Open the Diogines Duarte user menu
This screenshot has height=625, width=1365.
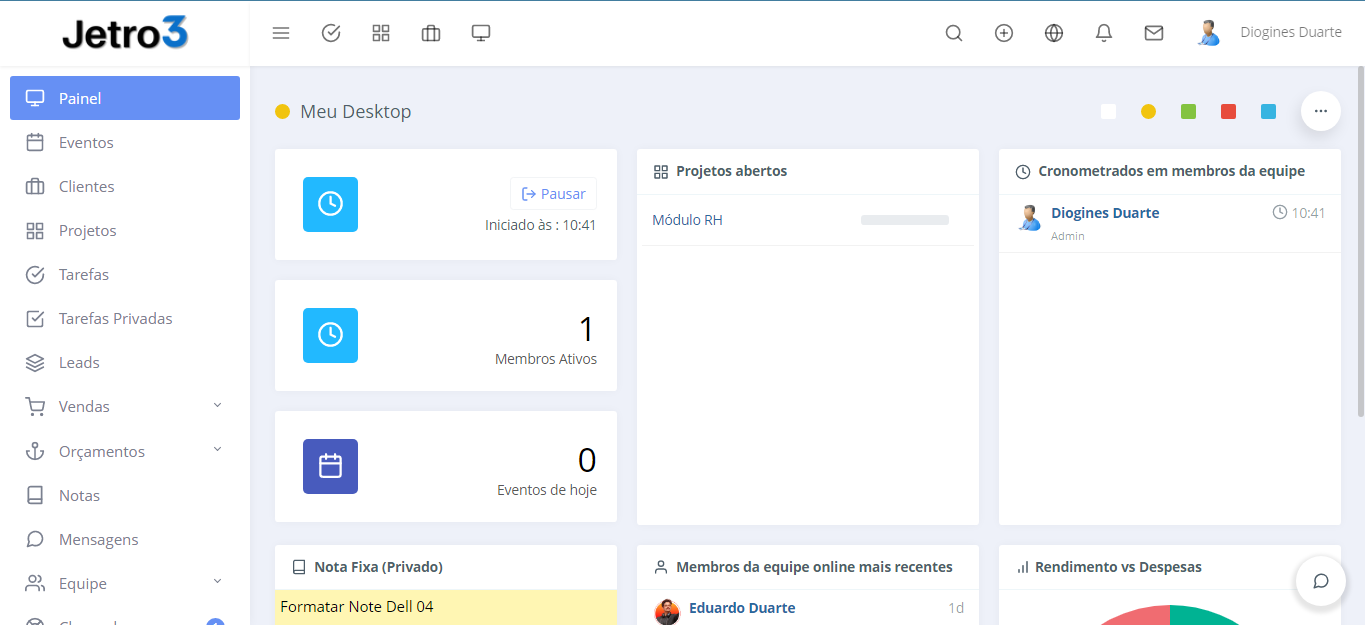1270,33
